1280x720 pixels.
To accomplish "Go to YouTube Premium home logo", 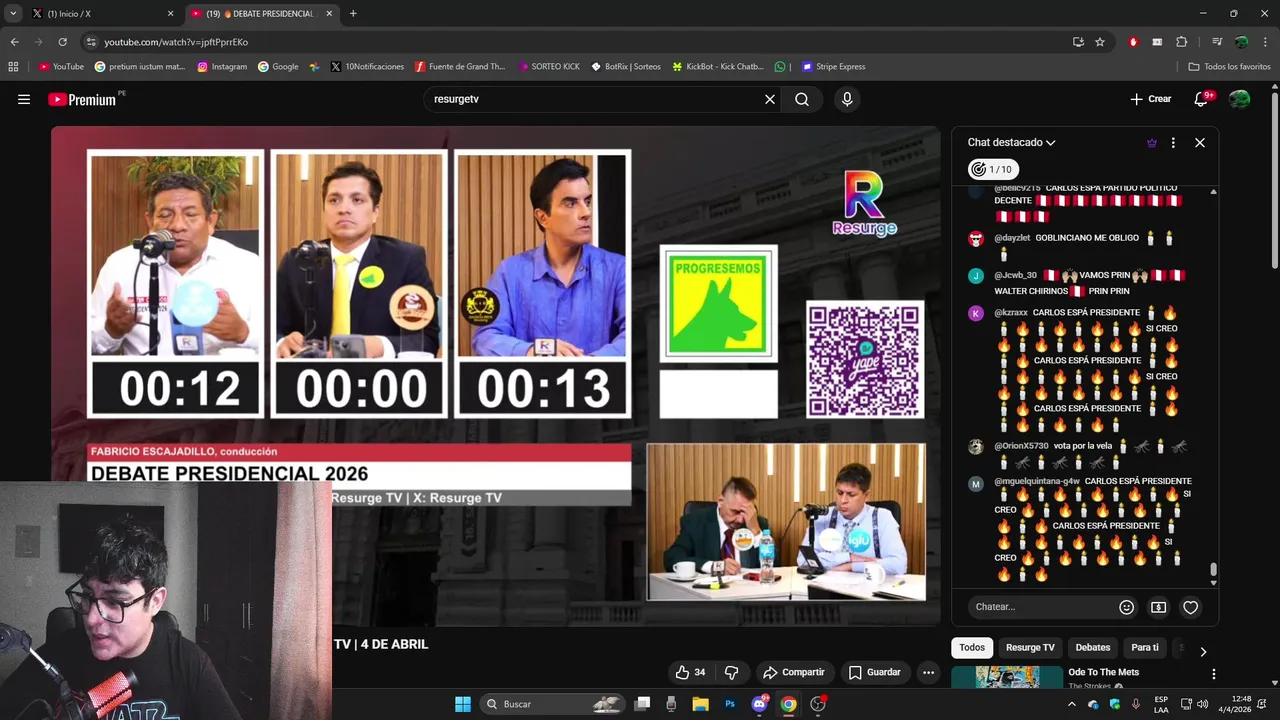I will [x=82, y=99].
